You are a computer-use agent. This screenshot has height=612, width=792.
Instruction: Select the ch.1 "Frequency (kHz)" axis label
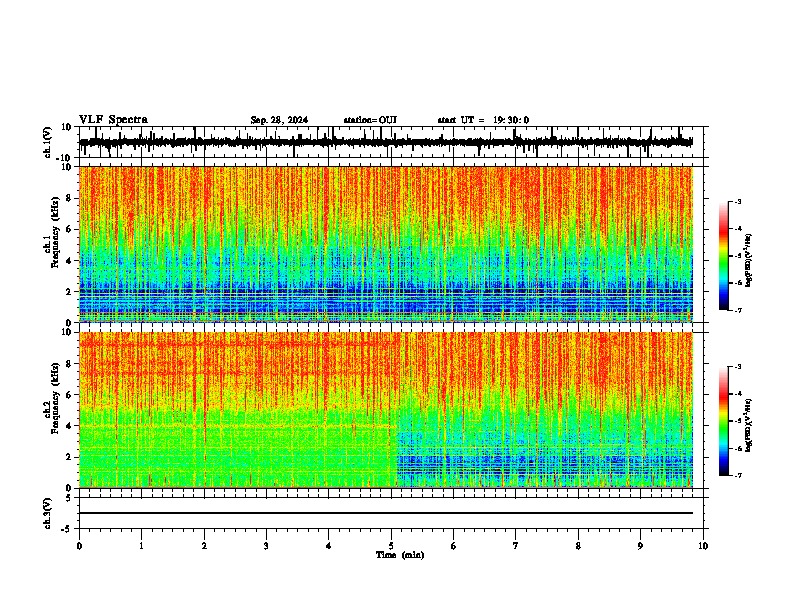tap(56, 232)
